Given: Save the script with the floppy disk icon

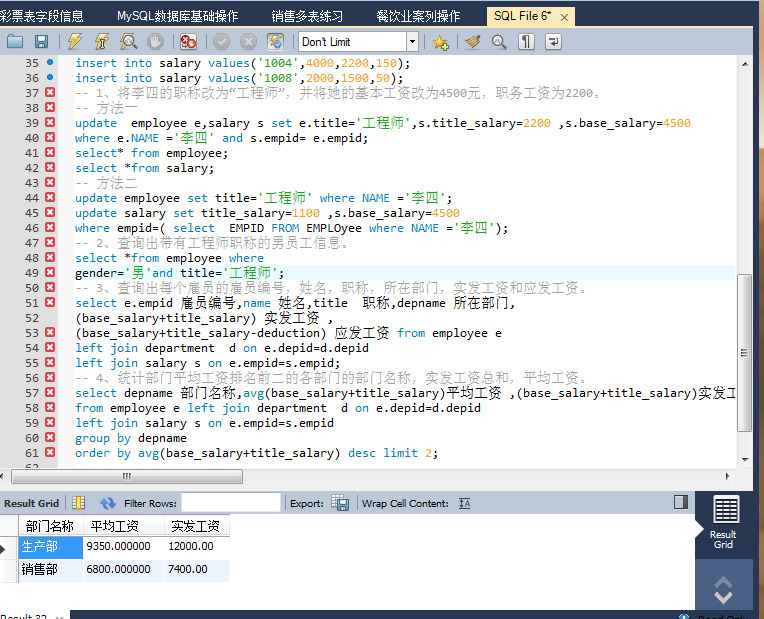Looking at the screenshot, I should (41, 41).
